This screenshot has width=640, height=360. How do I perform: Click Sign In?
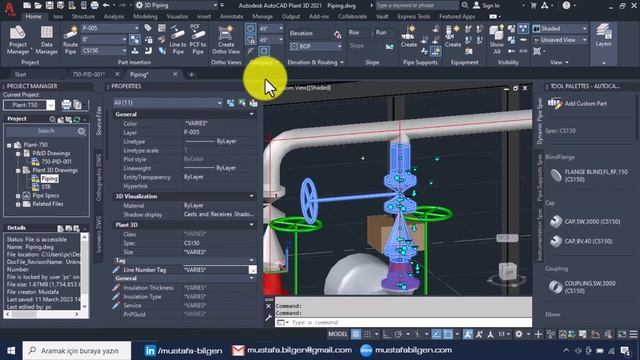[486, 5]
